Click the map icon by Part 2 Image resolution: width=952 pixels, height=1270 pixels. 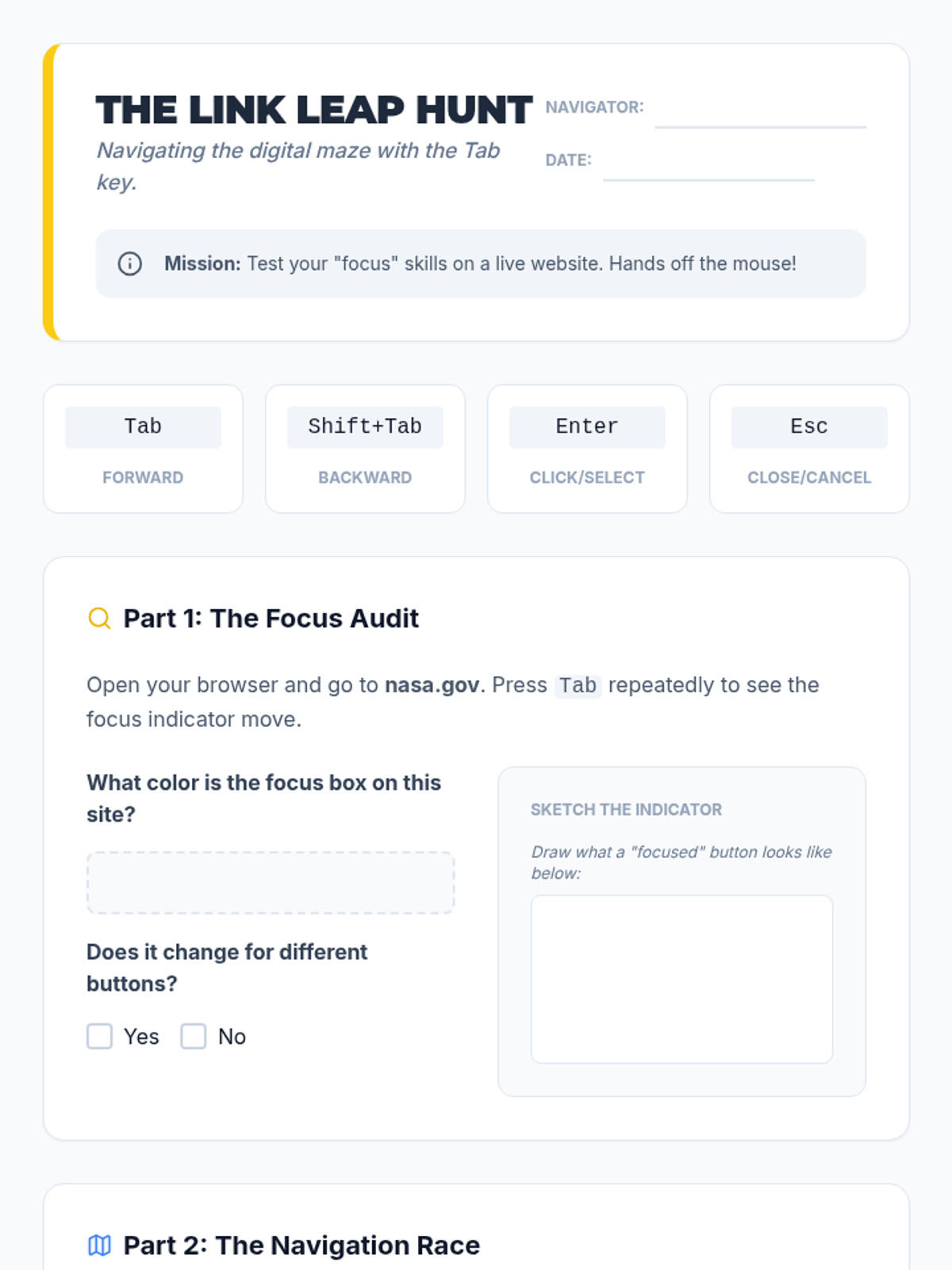tap(99, 1245)
